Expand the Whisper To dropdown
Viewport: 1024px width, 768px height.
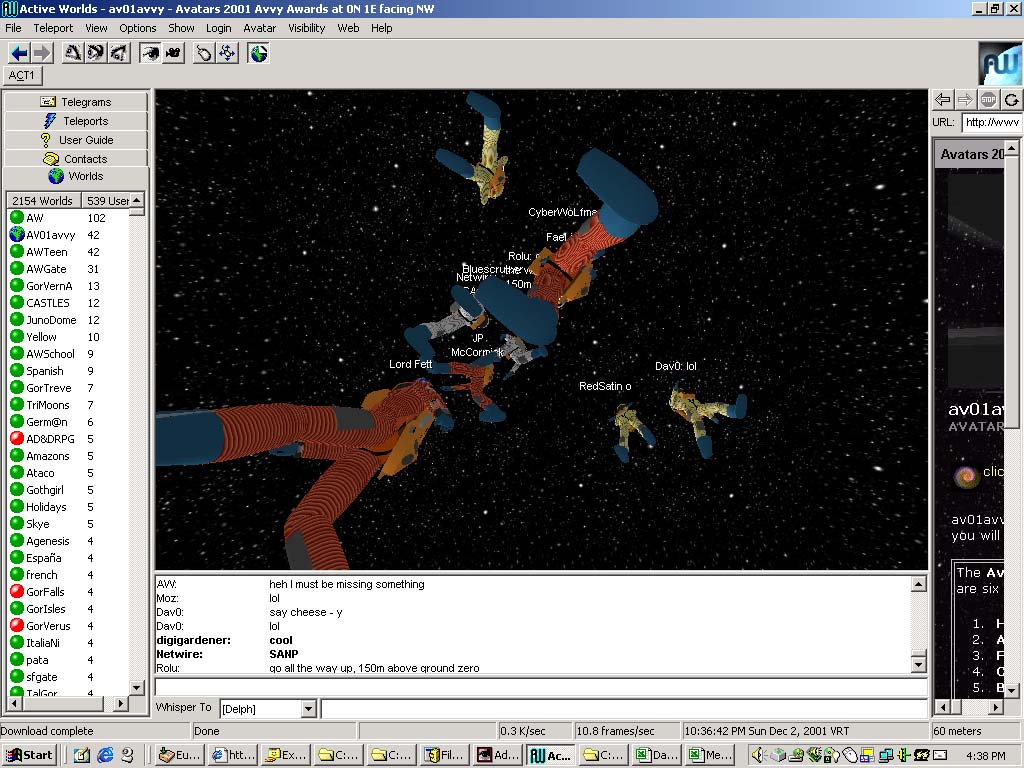[x=308, y=709]
